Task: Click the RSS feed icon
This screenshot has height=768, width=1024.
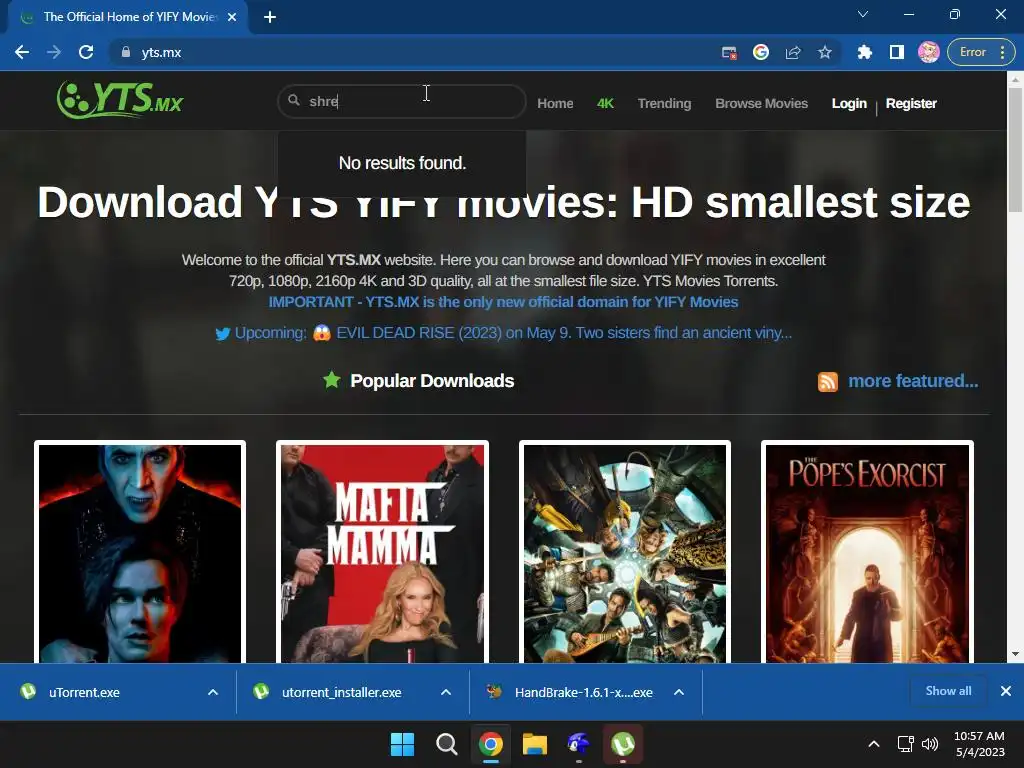Action: (x=827, y=381)
